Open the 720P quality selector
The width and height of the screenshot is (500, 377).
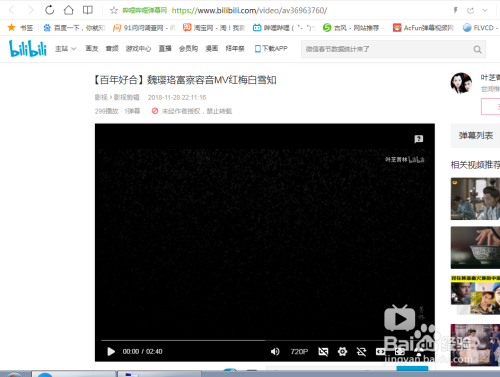(x=299, y=351)
